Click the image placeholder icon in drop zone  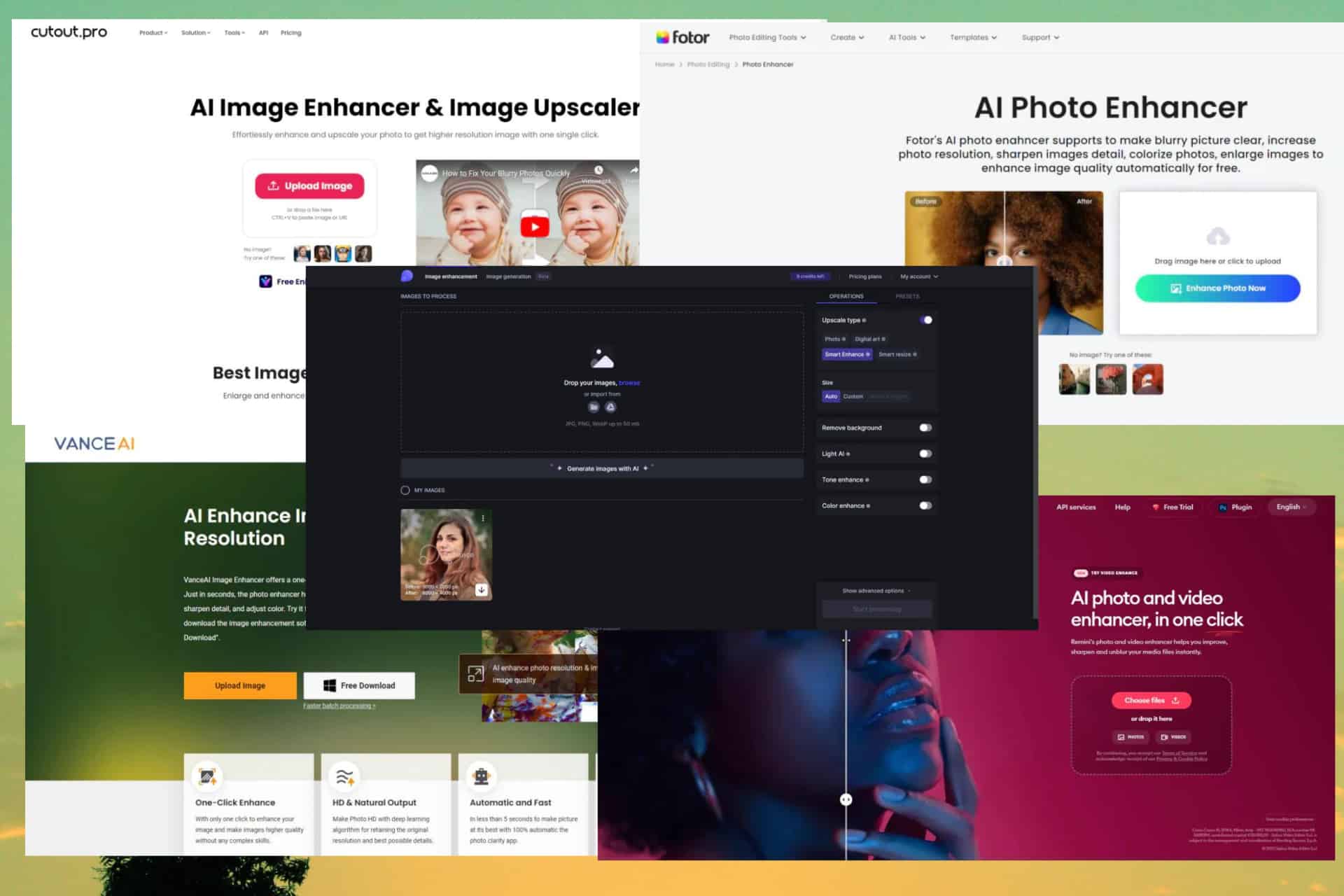602,358
